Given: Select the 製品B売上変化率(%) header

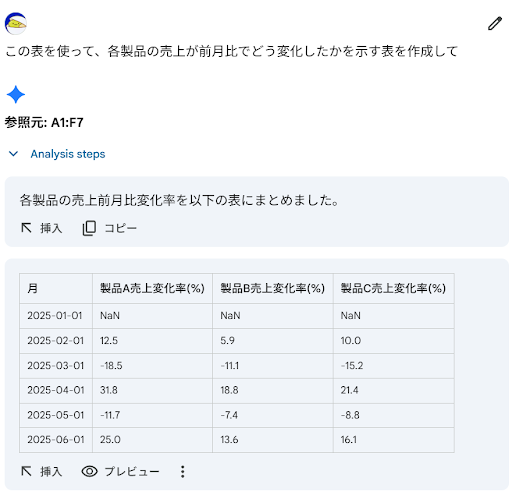Looking at the screenshot, I should (x=273, y=288).
